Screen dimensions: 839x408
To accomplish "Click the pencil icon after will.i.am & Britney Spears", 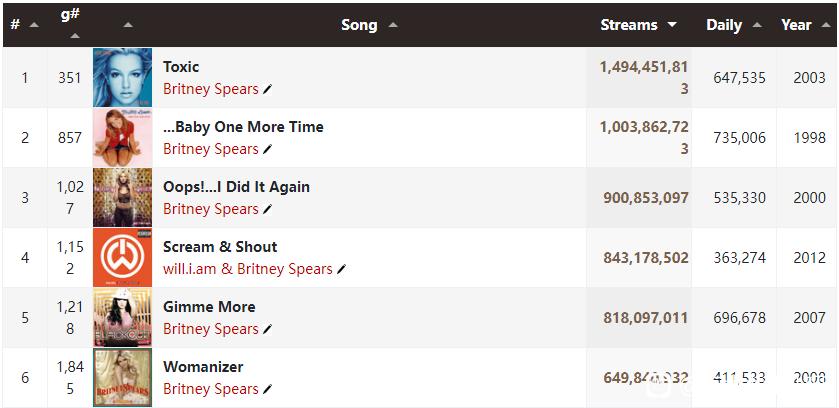I will point(341,269).
